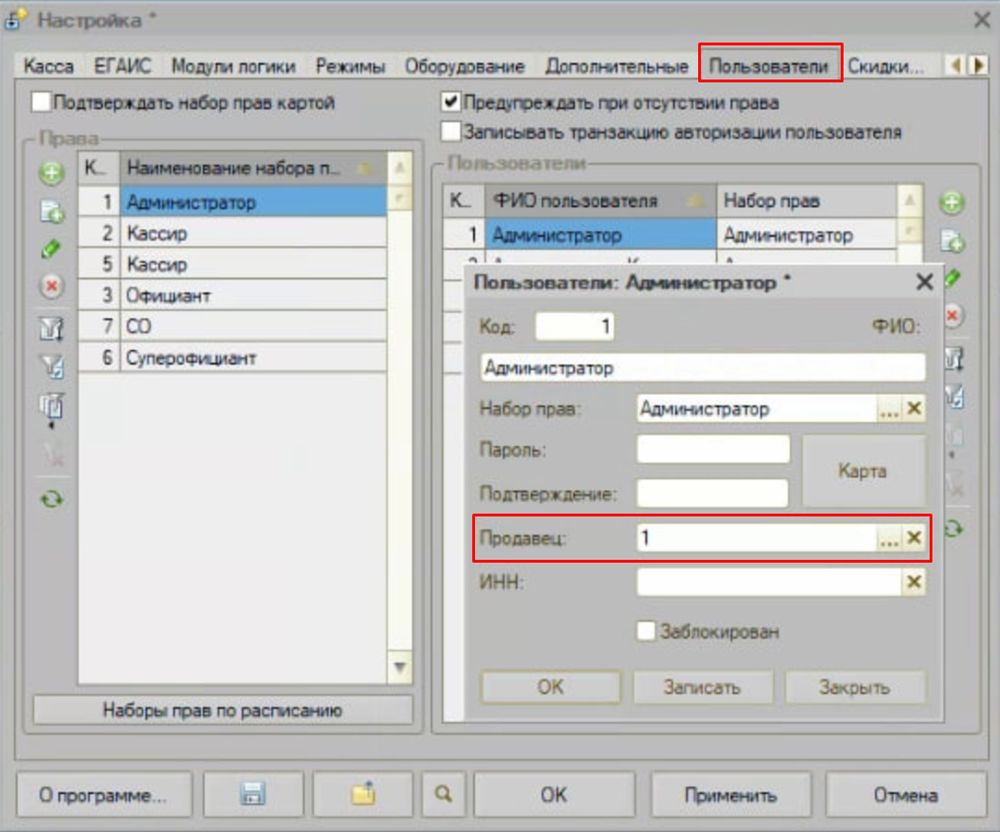Image resolution: width=1000 pixels, height=832 pixels.
Task: Click the red delete icon in the Права panel
Action: 52,286
